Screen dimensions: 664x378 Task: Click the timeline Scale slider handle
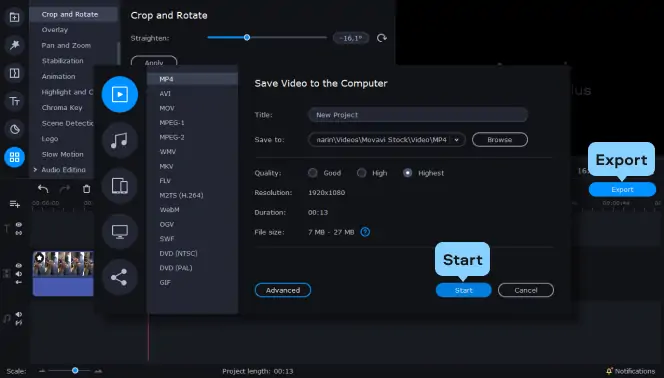(75, 371)
